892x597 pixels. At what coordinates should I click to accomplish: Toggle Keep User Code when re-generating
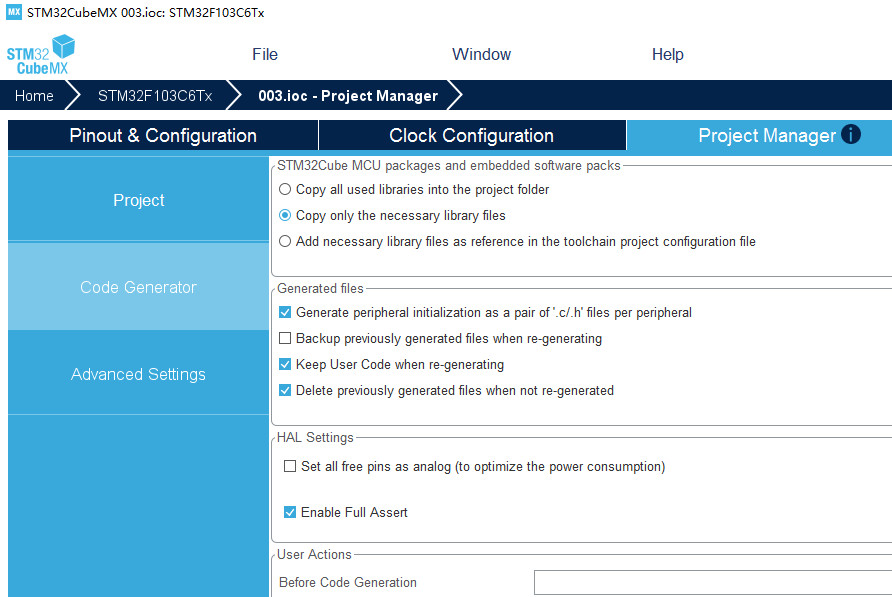point(285,364)
